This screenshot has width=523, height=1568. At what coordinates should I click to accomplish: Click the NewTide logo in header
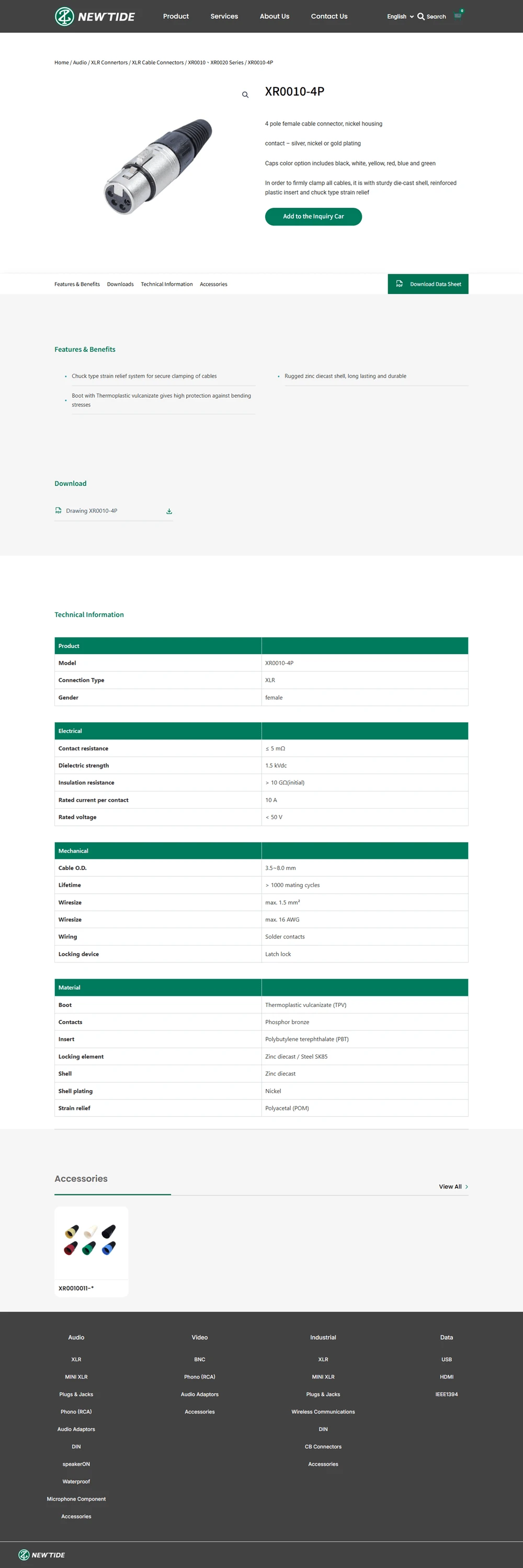click(x=95, y=16)
